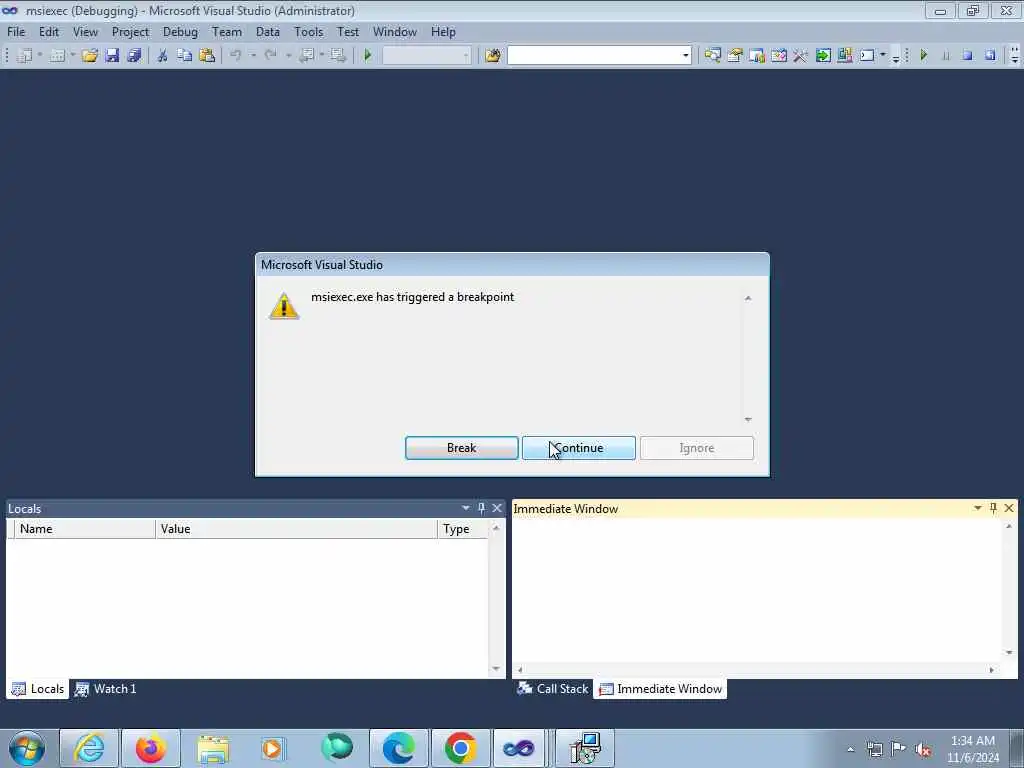Open Solution Explorer from toolbar icon
1024x768 pixels.
pos(712,56)
